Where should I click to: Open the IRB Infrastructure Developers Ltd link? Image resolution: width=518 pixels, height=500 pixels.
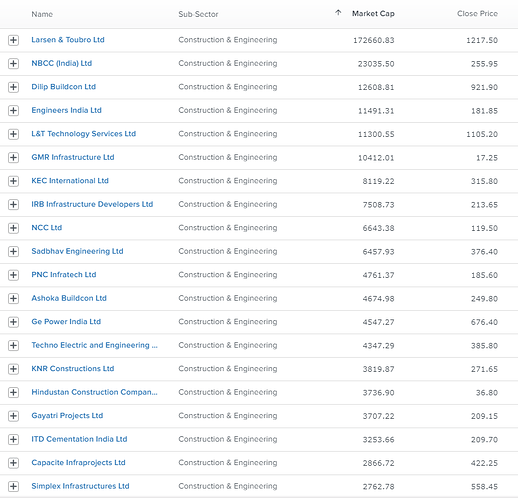(x=92, y=204)
